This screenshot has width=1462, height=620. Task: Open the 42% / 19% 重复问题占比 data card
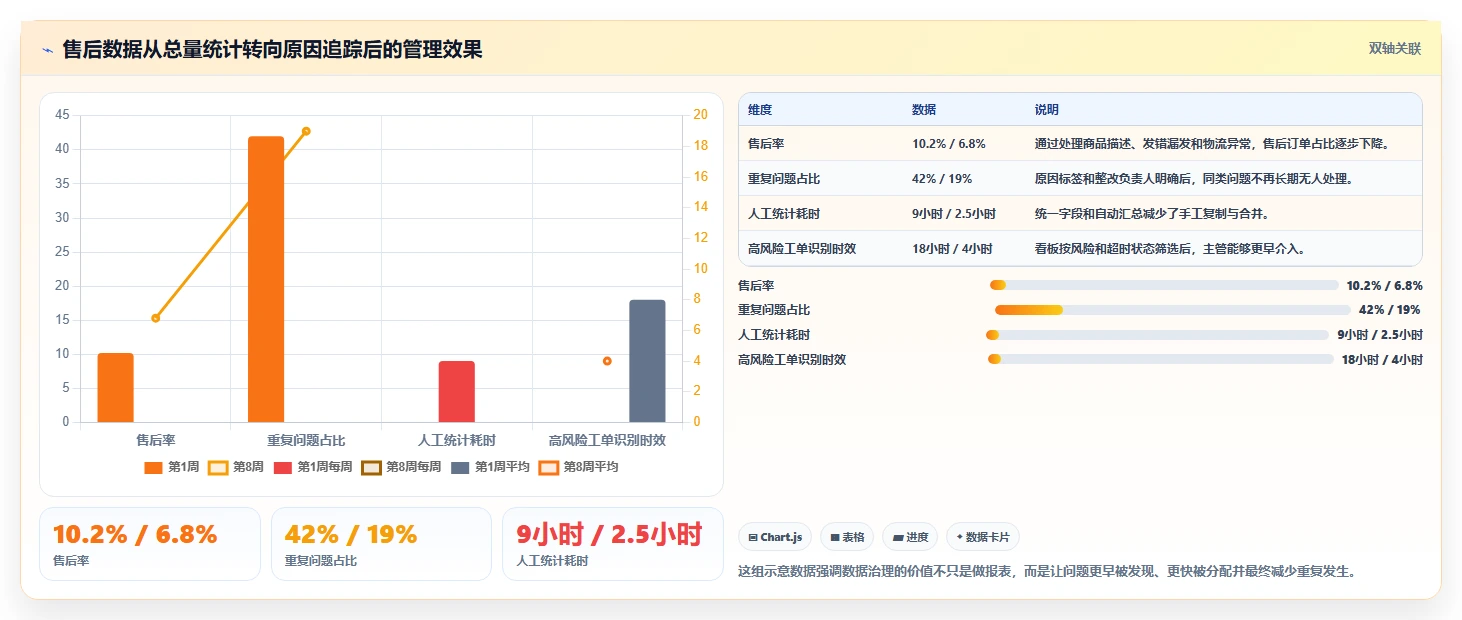coord(381,544)
